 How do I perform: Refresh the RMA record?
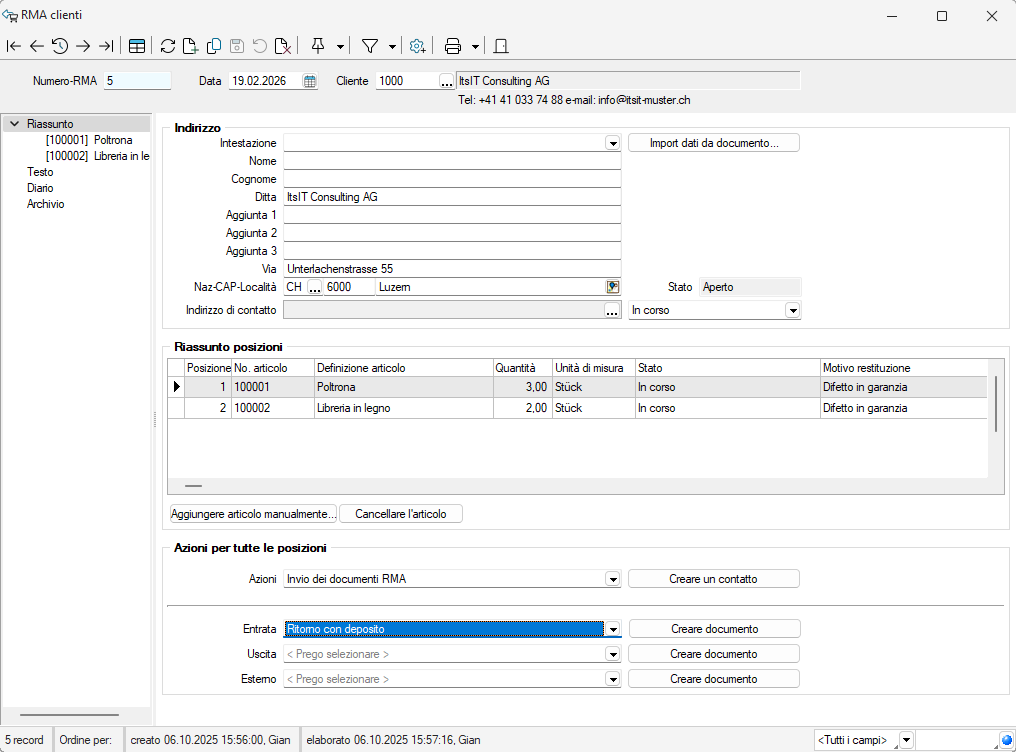pyautogui.click(x=168, y=46)
